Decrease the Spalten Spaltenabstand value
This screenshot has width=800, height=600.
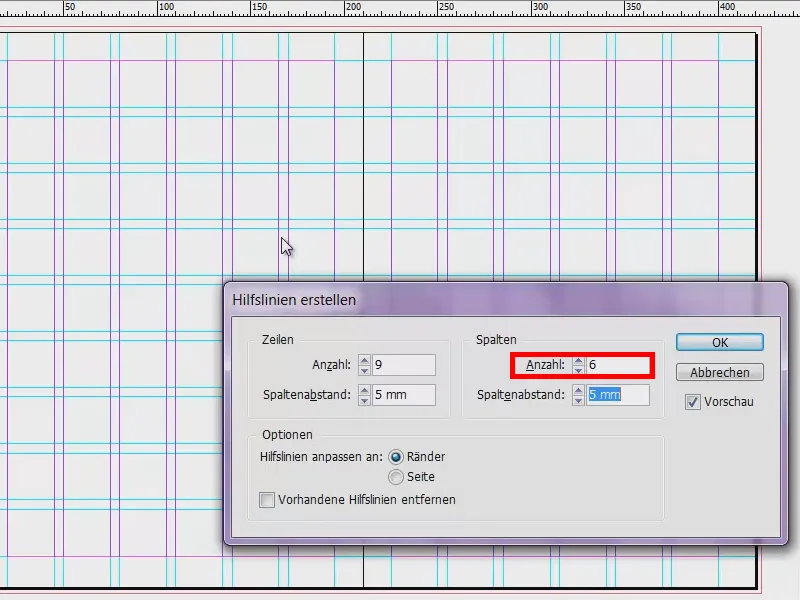[x=578, y=399]
